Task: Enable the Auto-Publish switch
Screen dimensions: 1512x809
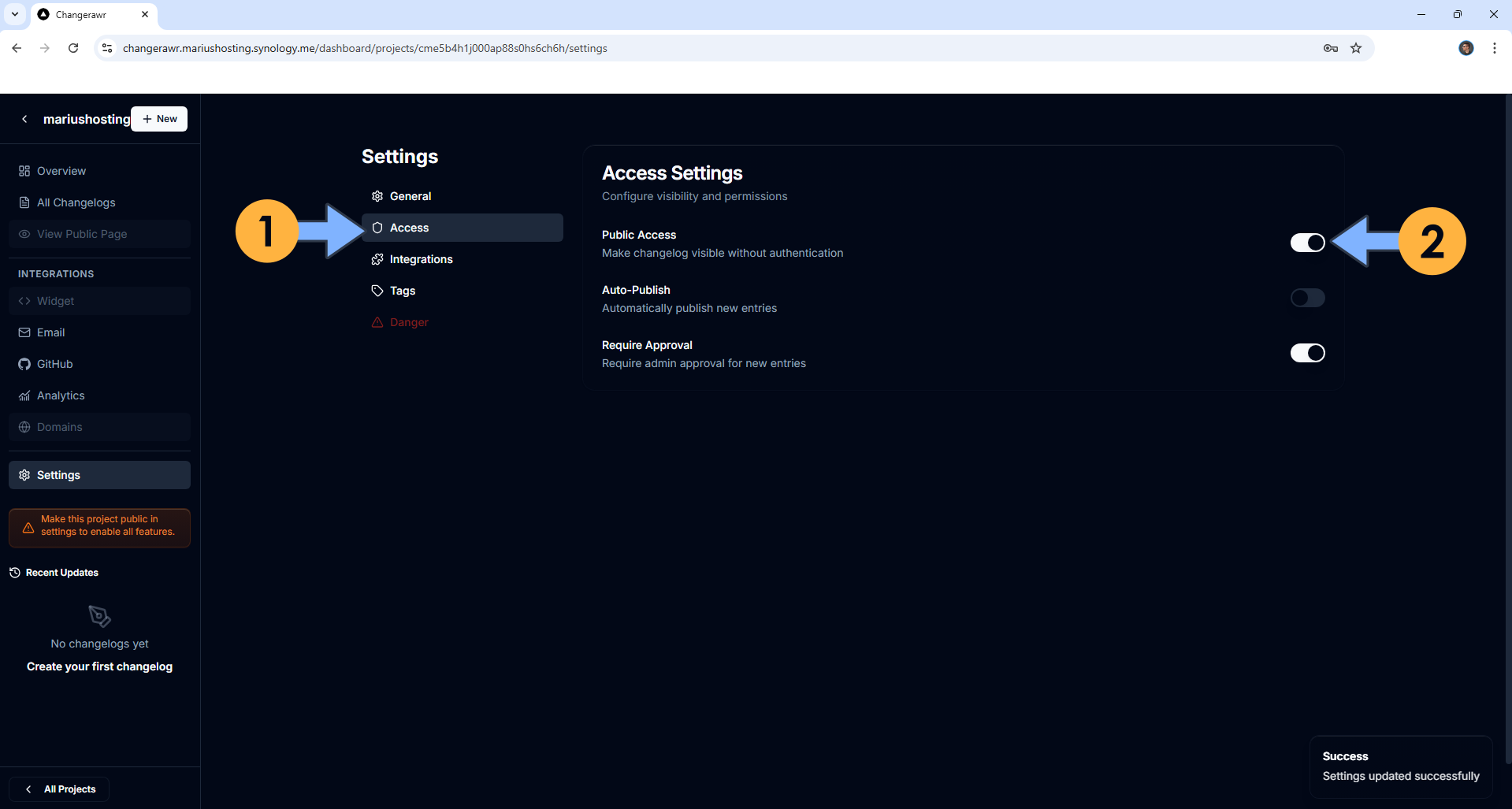Action: coord(1307,298)
